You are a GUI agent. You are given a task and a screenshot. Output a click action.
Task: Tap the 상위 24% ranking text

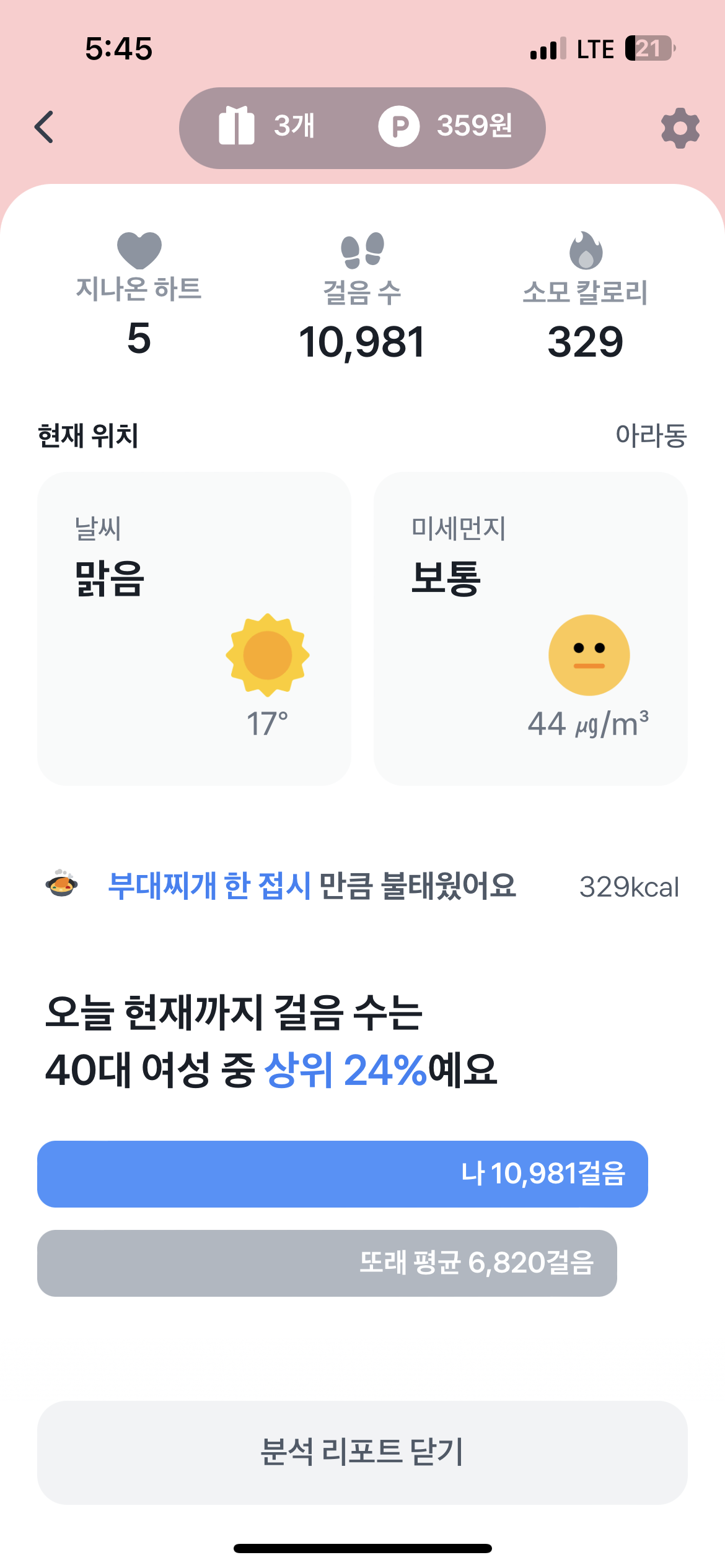345,1070
